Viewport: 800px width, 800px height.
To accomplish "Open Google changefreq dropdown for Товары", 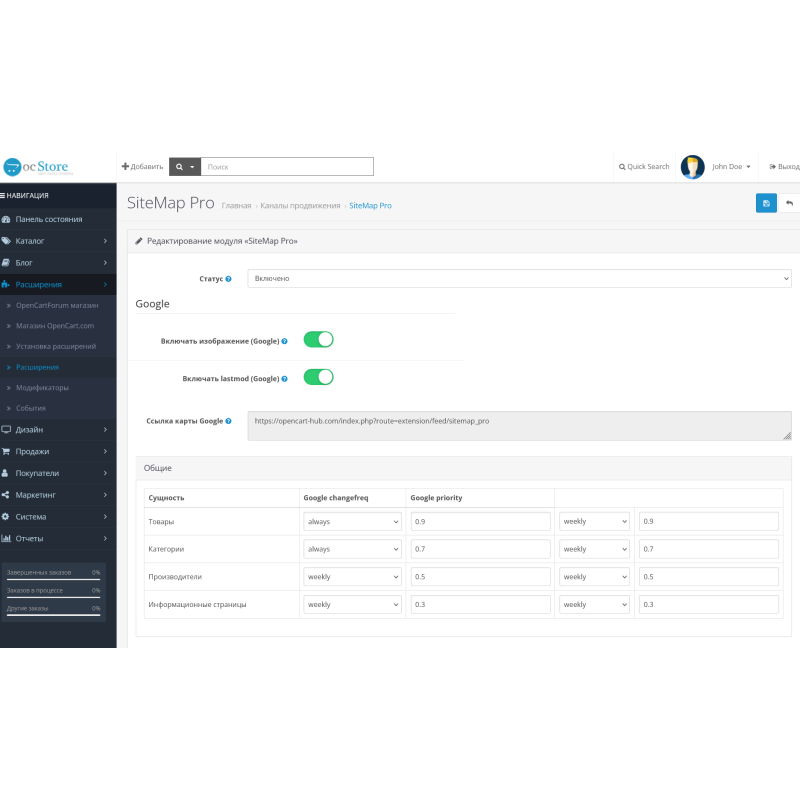I will (352, 521).
